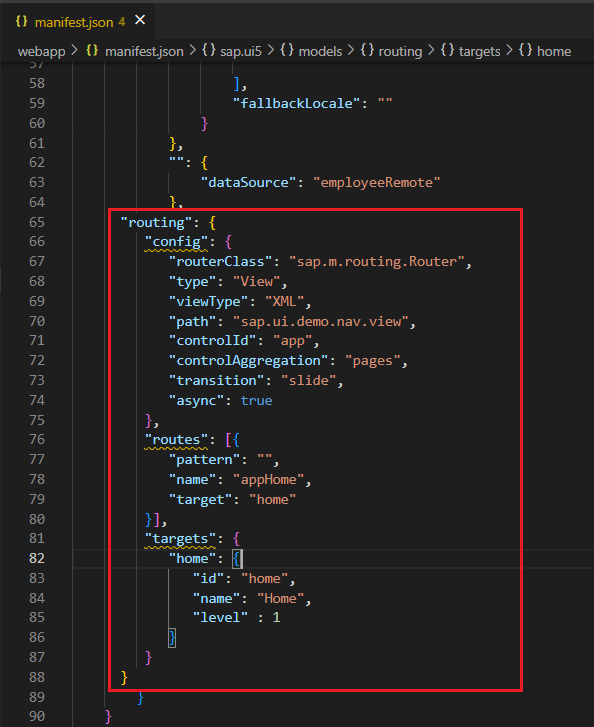Click line number 65
The height and width of the screenshot is (727, 594).
point(37,222)
